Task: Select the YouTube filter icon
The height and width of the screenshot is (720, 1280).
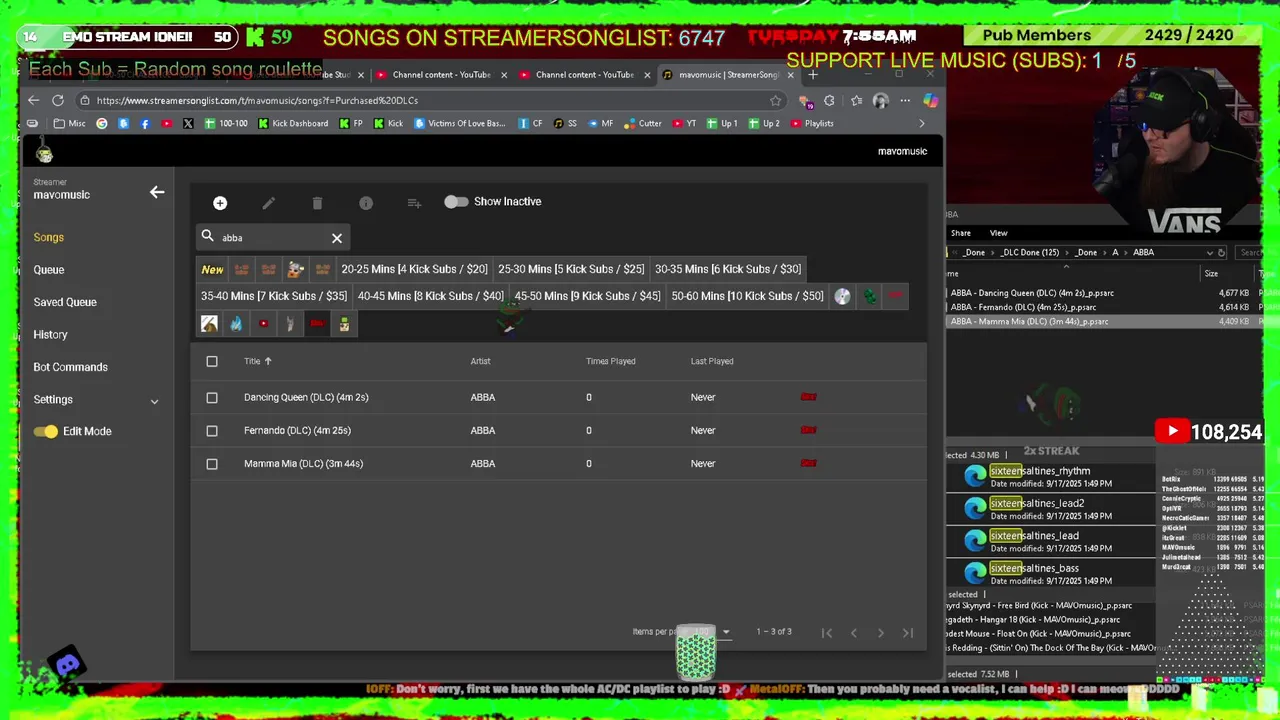Action: click(263, 324)
